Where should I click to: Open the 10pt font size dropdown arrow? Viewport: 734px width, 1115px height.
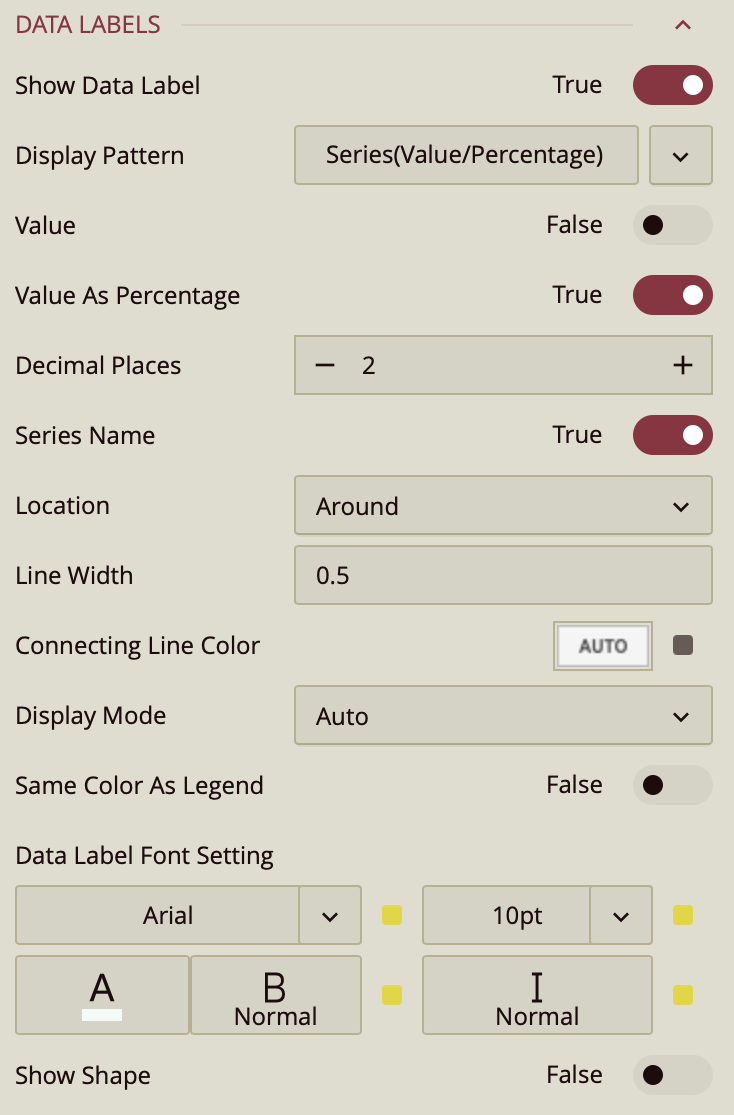(x=620, y=915)
